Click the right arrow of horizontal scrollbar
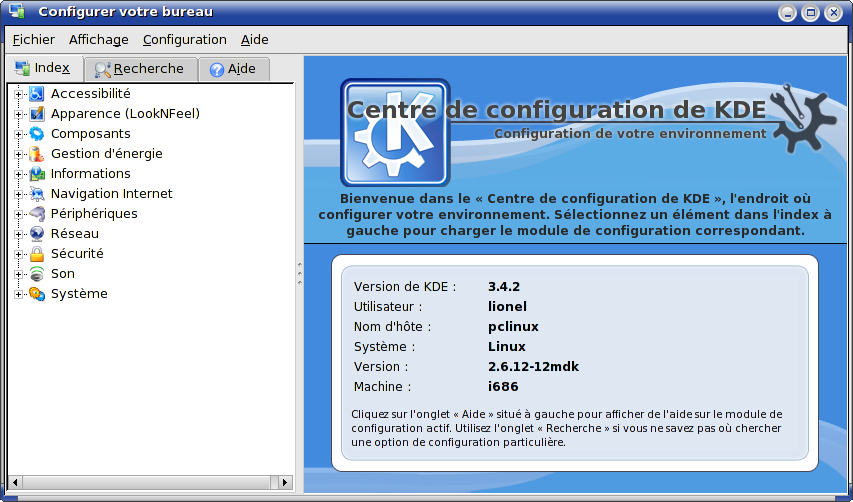Screen dimensions: 853x502 point(286,482)
